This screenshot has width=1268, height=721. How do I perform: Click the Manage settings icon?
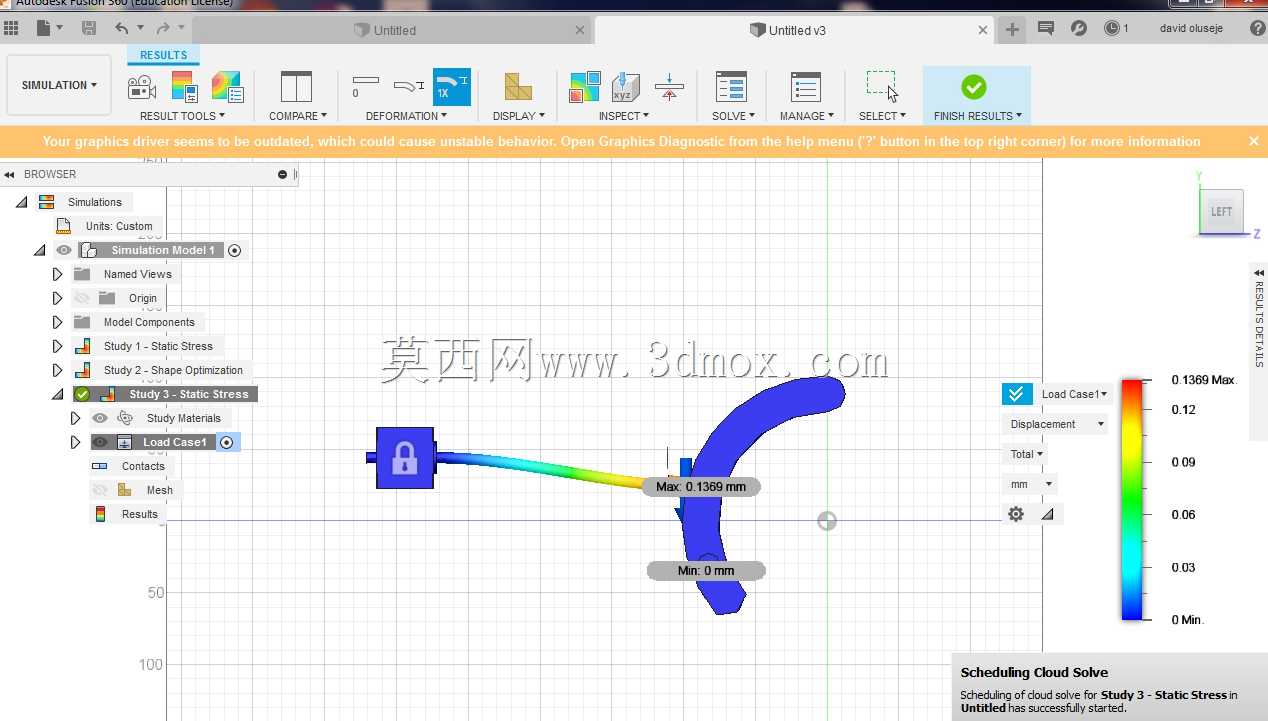click(806, 87)
